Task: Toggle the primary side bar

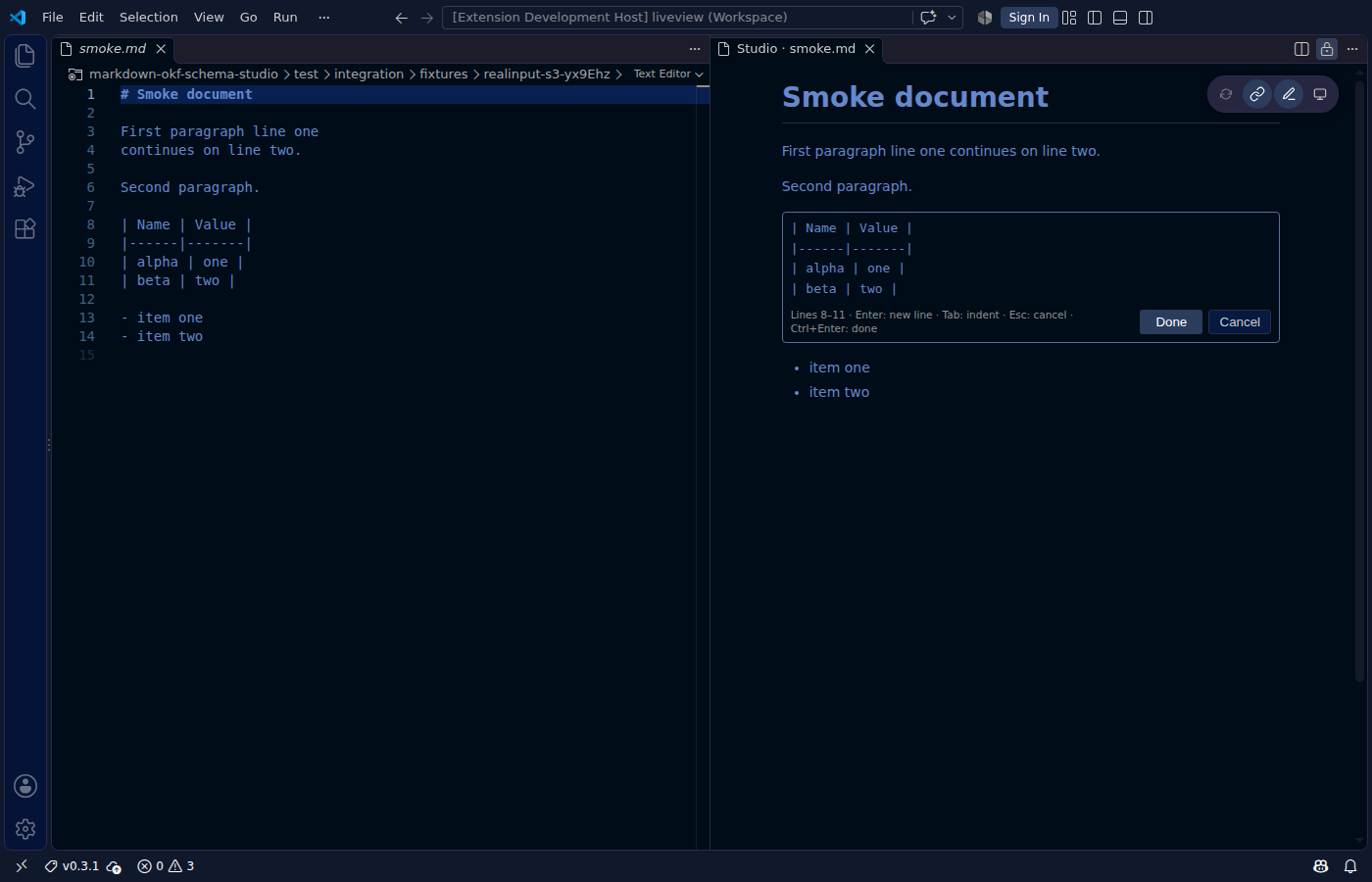Action: pyautogui.click(x=1095, y=18)
